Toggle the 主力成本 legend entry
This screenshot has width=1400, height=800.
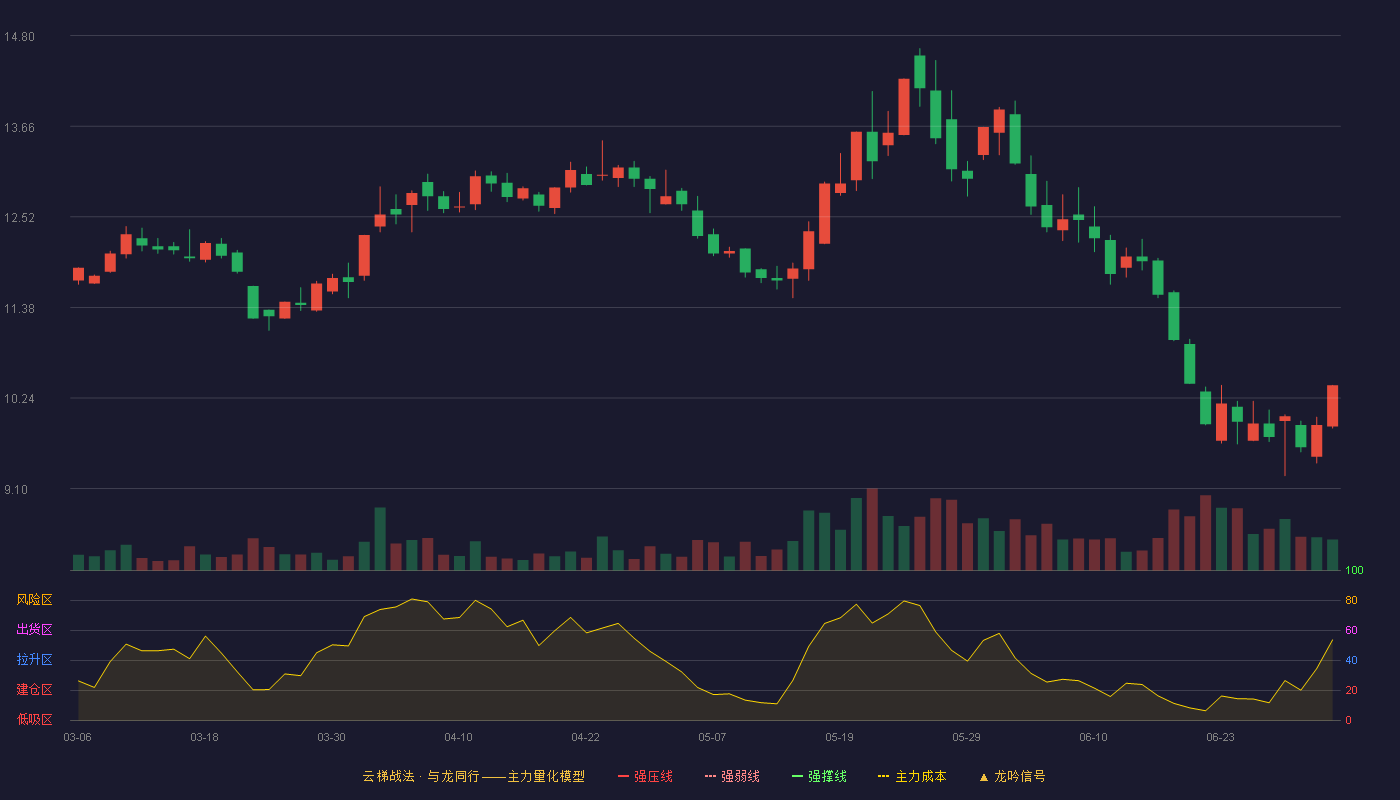click(912, 776)
